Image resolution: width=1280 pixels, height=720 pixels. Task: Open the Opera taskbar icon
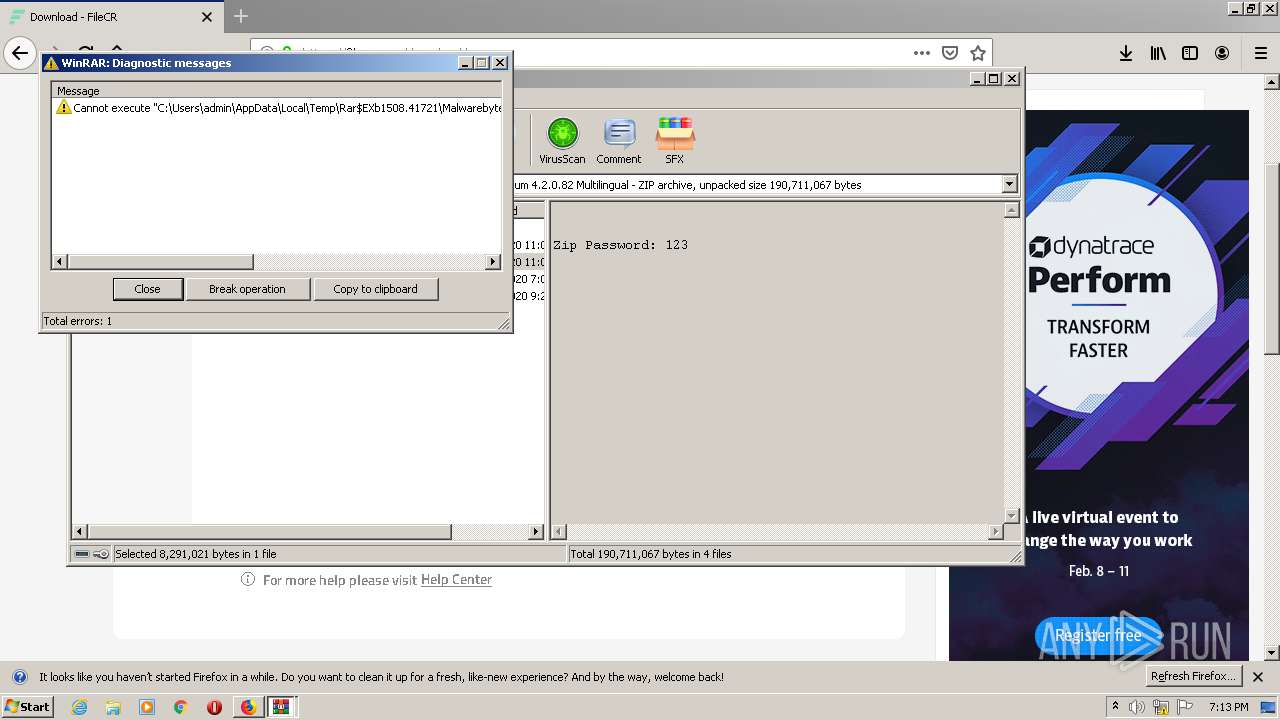click(214, 707)
